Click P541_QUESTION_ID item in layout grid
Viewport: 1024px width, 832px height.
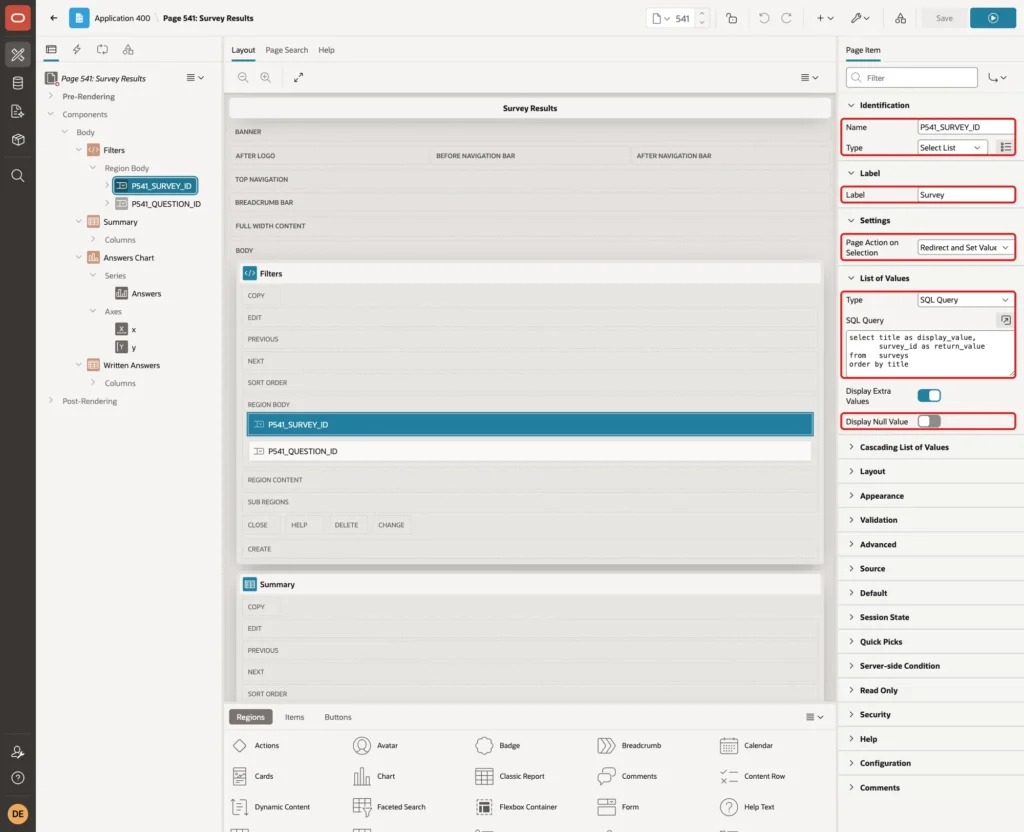[x=530, y=451]
